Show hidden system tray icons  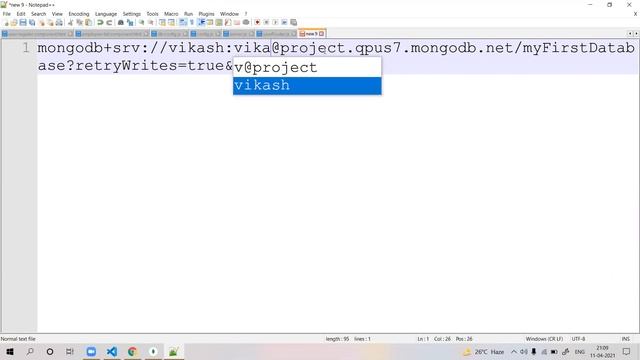tap(514, 351)
